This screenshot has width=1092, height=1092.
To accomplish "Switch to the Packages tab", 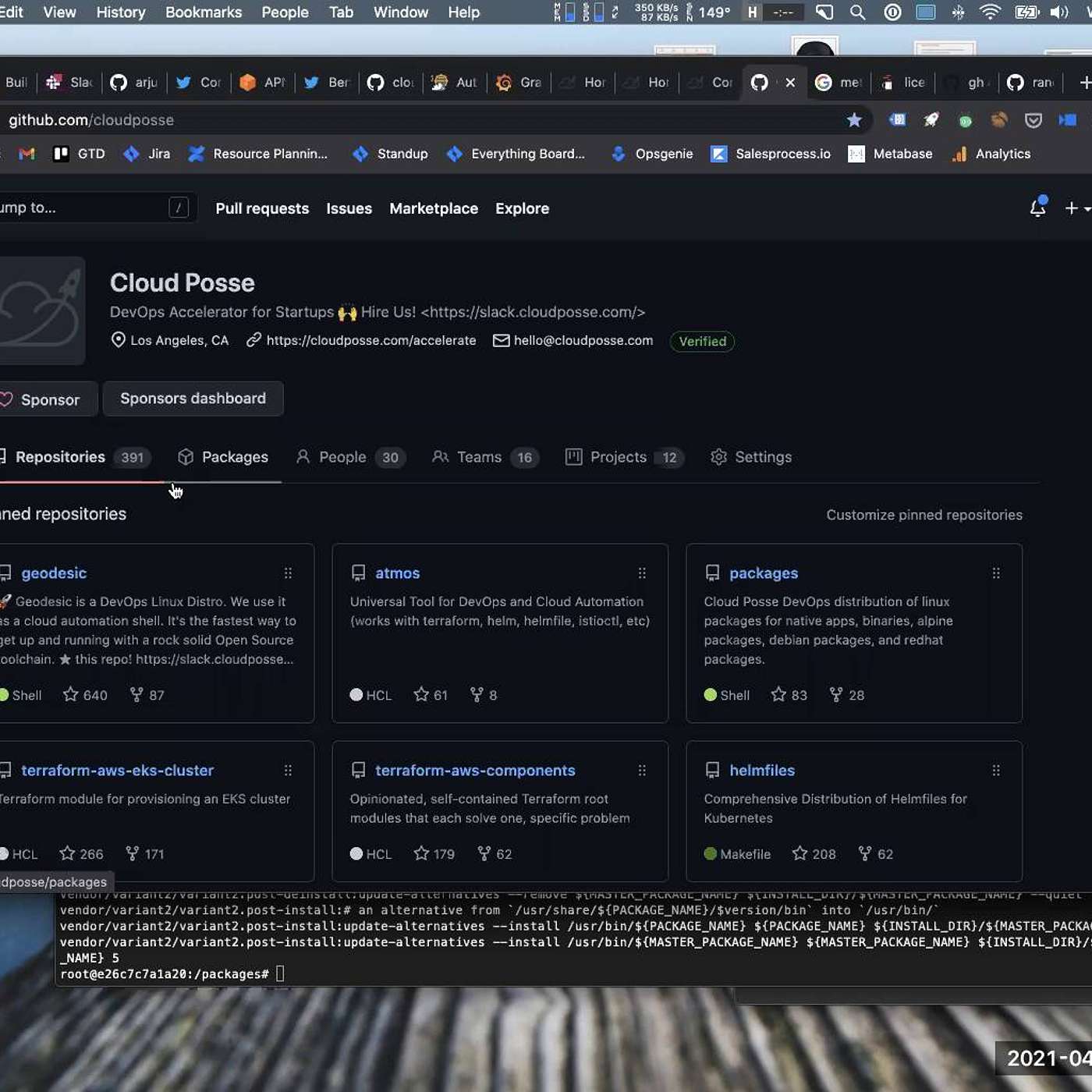I will 223,457.
